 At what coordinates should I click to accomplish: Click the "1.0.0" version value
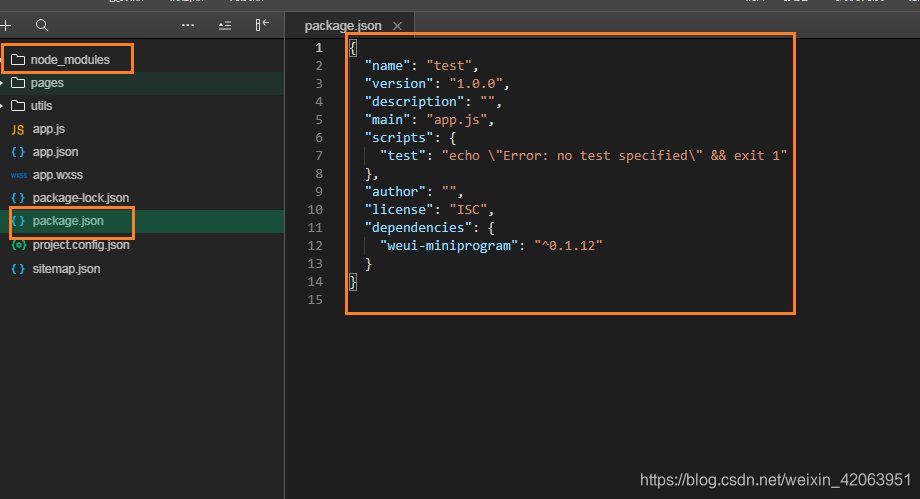[476, 83]
